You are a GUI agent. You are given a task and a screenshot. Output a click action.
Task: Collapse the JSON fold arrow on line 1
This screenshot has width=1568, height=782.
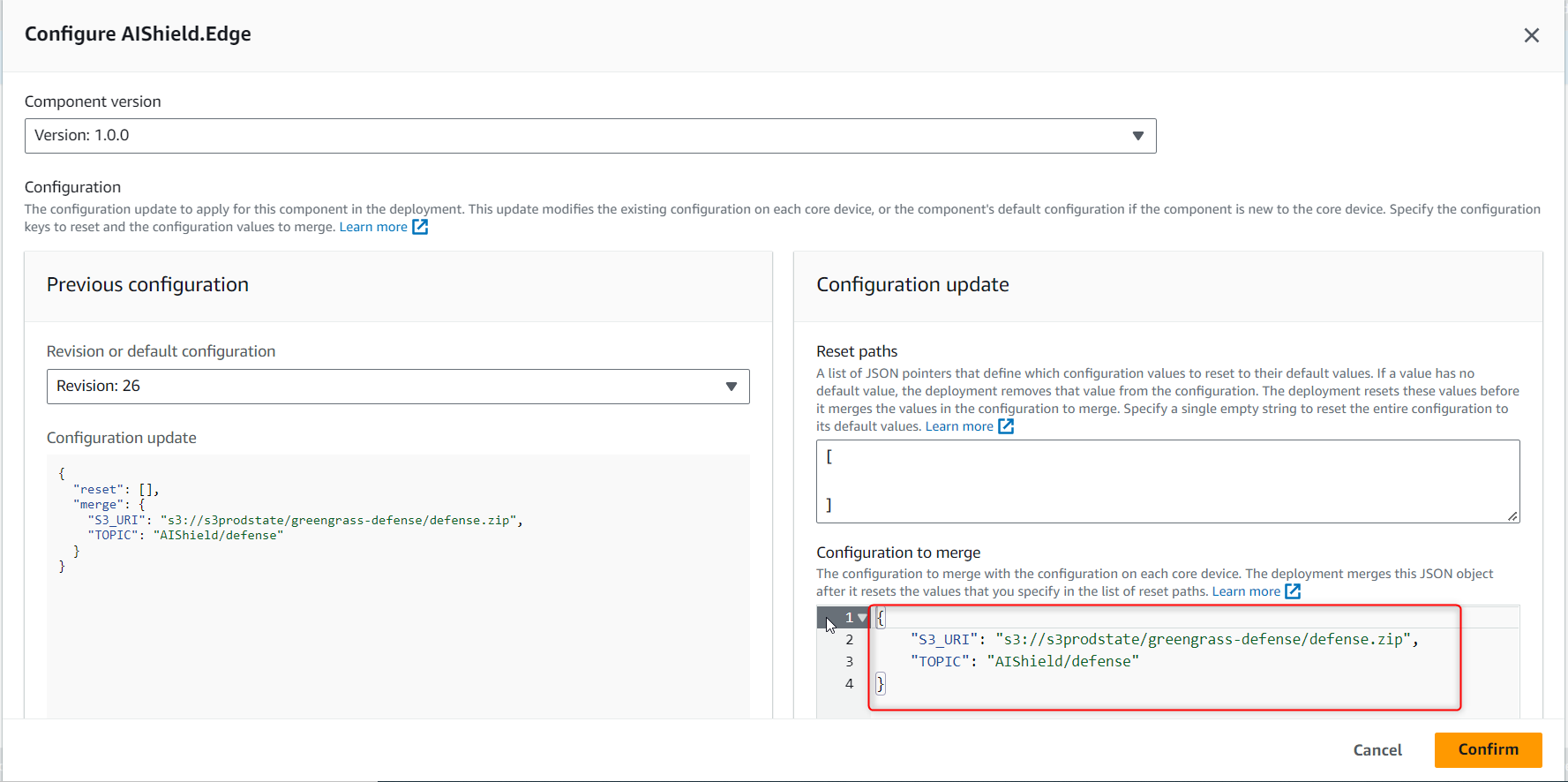click(x=862, y=618)
